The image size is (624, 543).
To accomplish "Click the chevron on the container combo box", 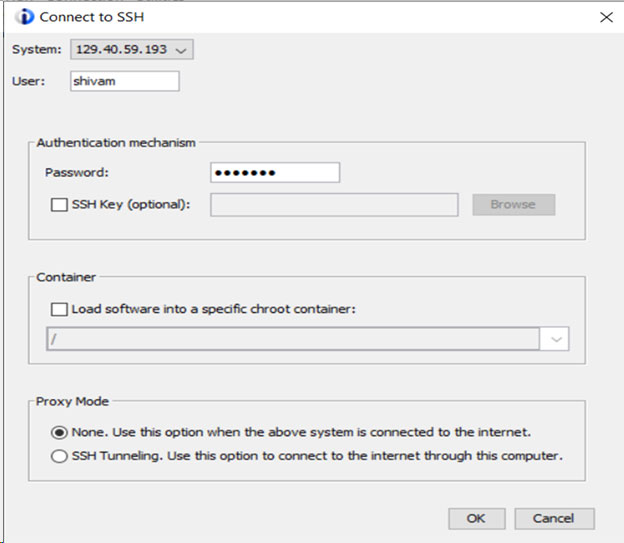I will point(556,339).
